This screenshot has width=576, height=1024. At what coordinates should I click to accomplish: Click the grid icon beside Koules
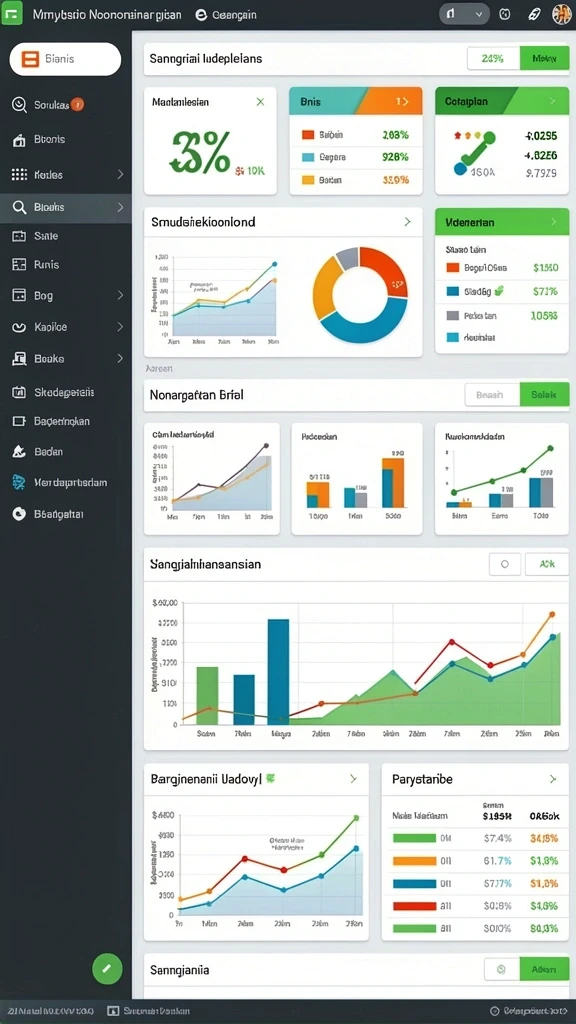[20, 174]
